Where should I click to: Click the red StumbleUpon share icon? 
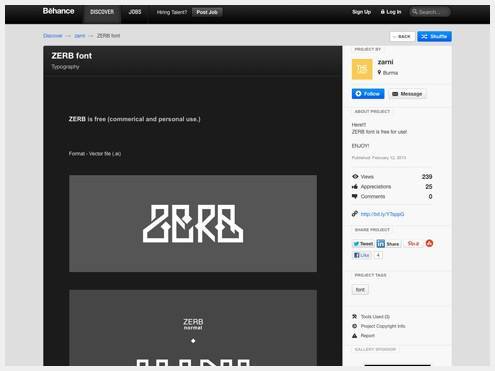429,244
